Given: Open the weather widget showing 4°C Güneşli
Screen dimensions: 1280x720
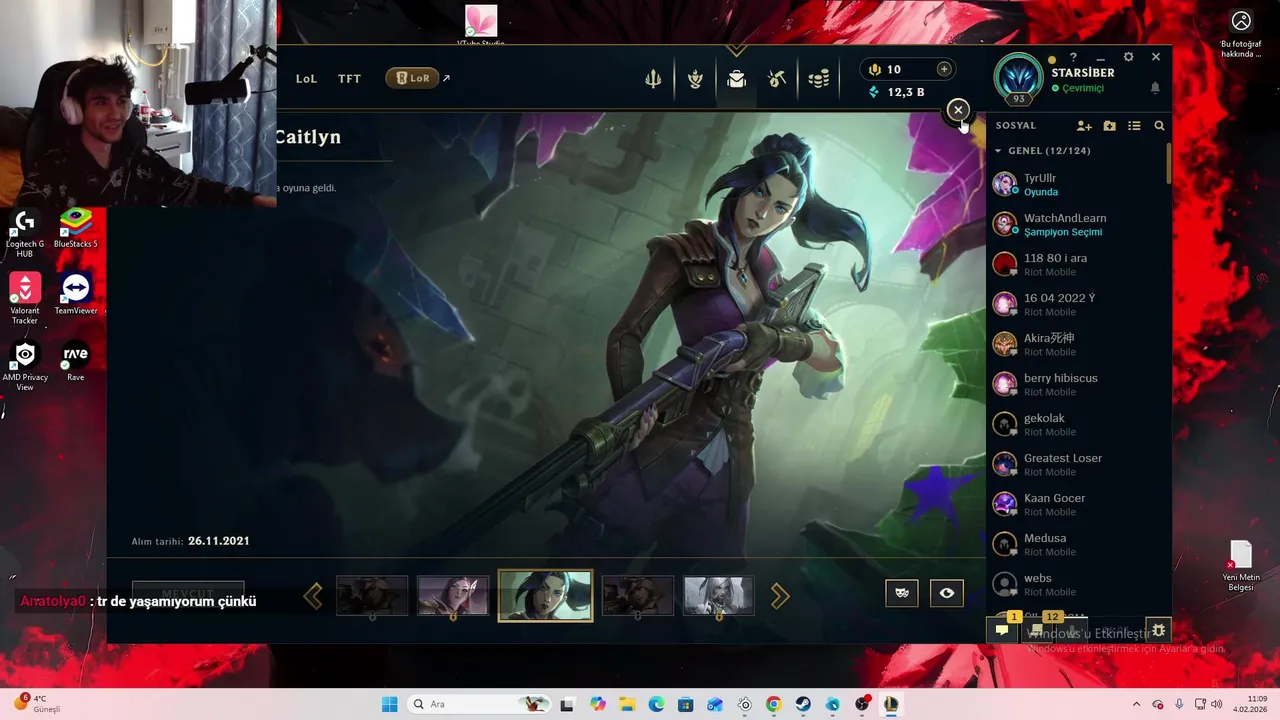Looking at the screenshot, I should click(38, 704).
